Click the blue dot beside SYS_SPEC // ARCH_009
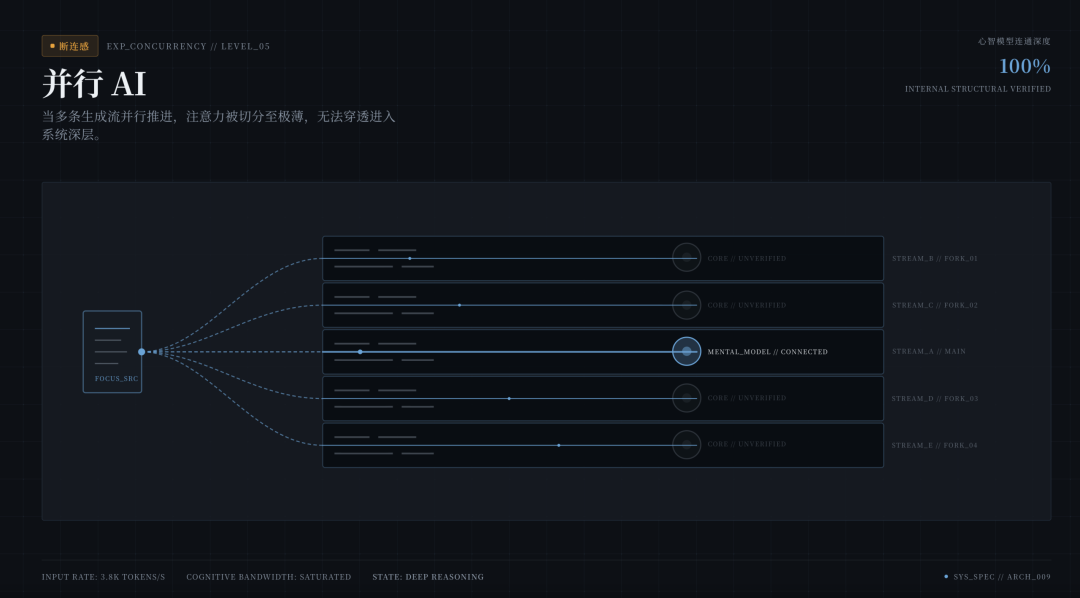Image resolution: width=1080 pixels, height=598 pixels. click(946, 577)
